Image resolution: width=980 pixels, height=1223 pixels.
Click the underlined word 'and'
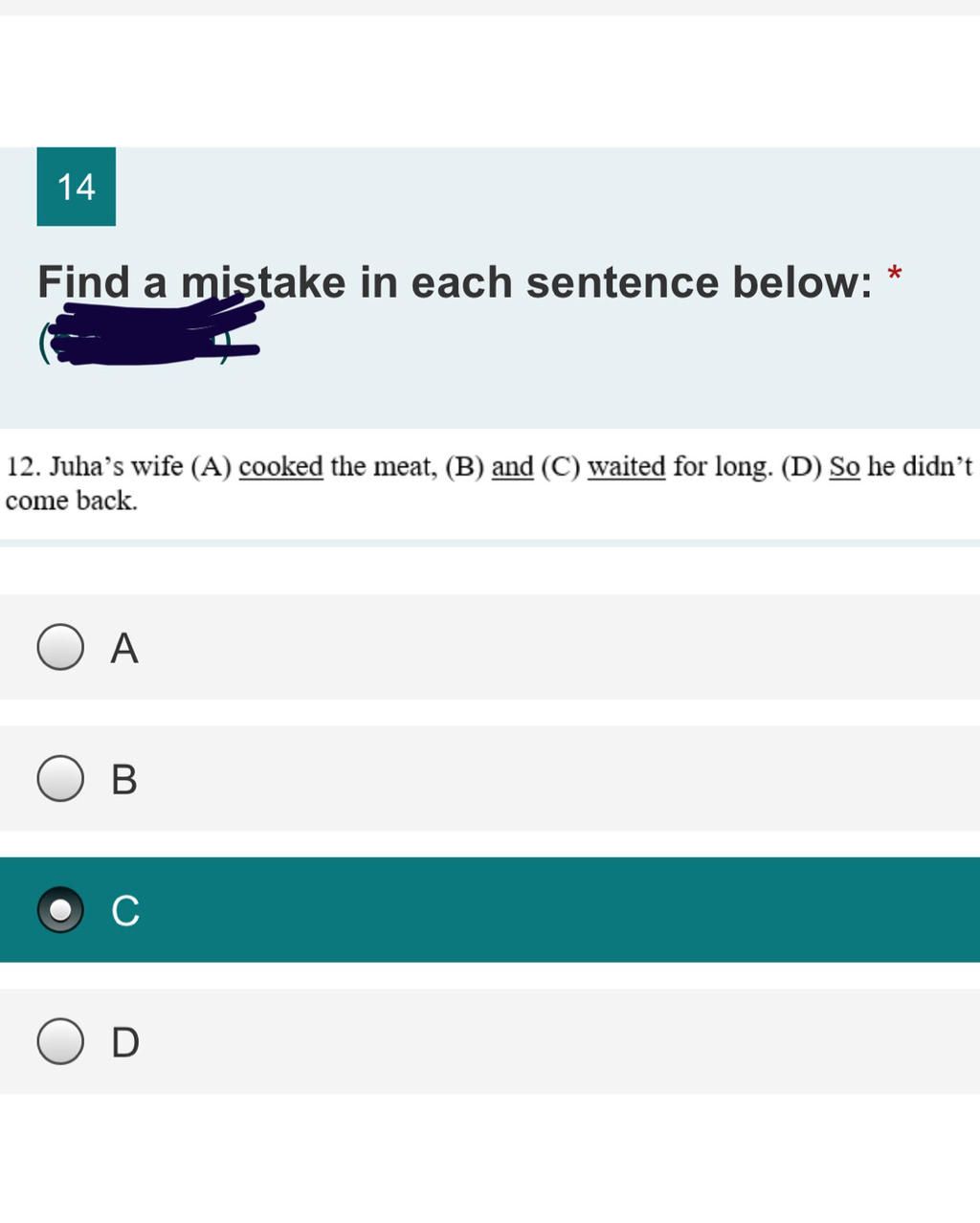(512, 467)
